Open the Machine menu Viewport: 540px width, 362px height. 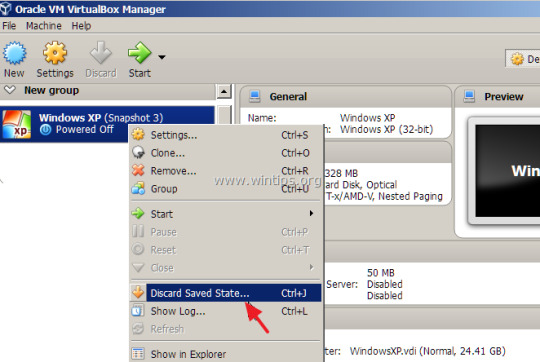[x=44, y=26]
